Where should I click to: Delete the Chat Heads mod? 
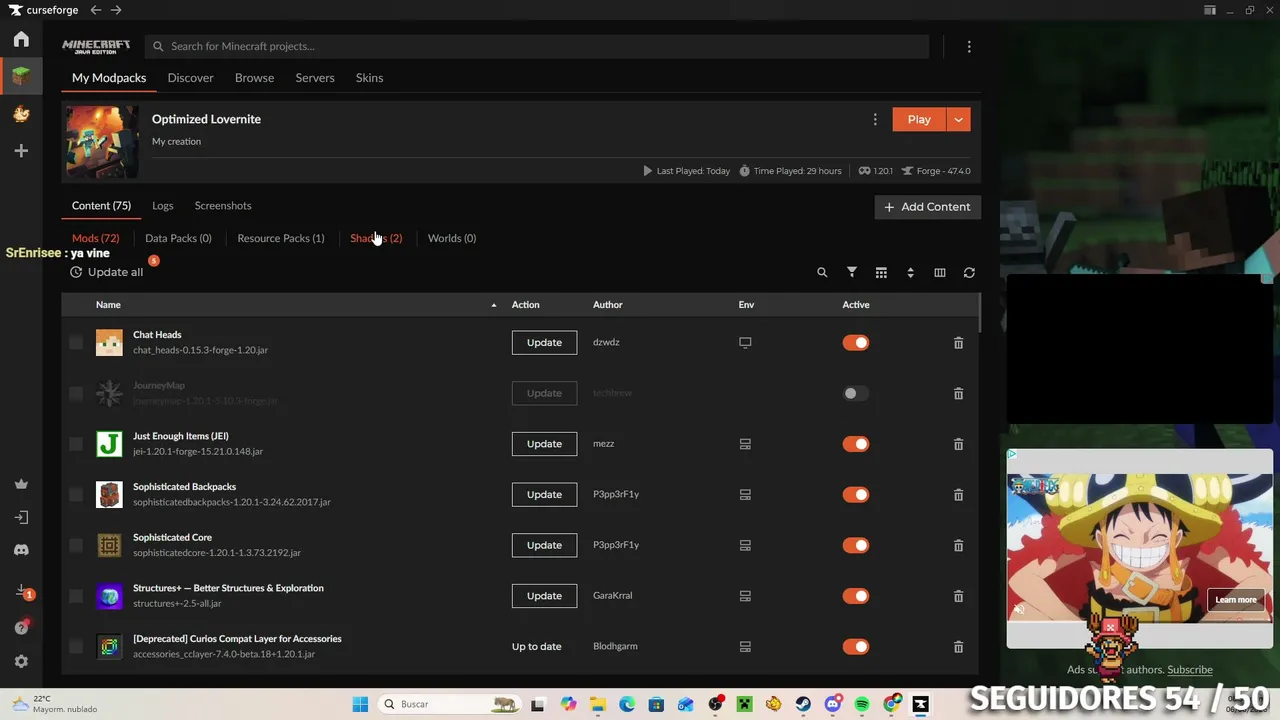[958, 343]
